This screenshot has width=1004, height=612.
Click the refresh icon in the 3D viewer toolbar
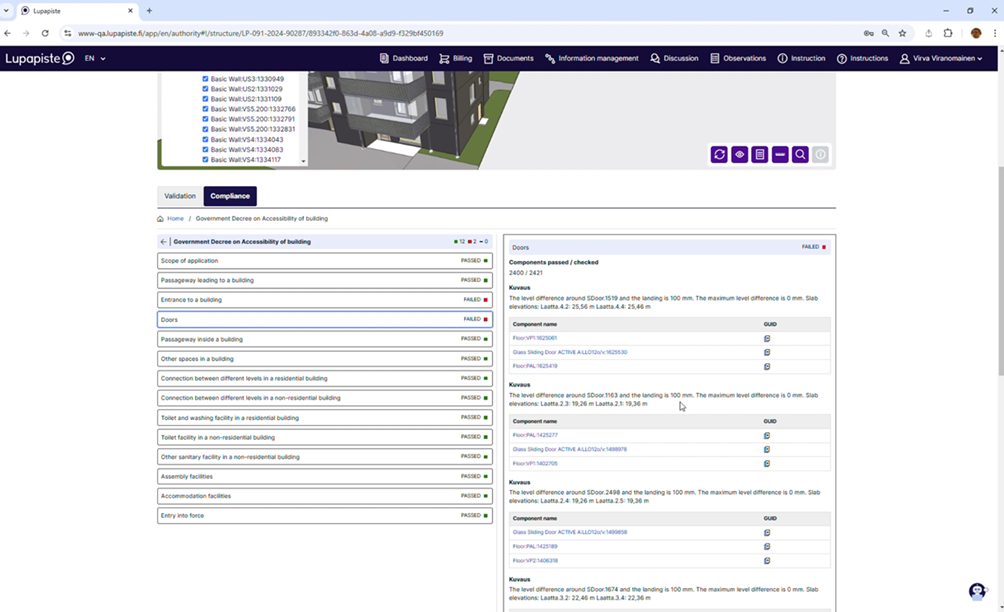pyautogui.click(x=719, y=155)
